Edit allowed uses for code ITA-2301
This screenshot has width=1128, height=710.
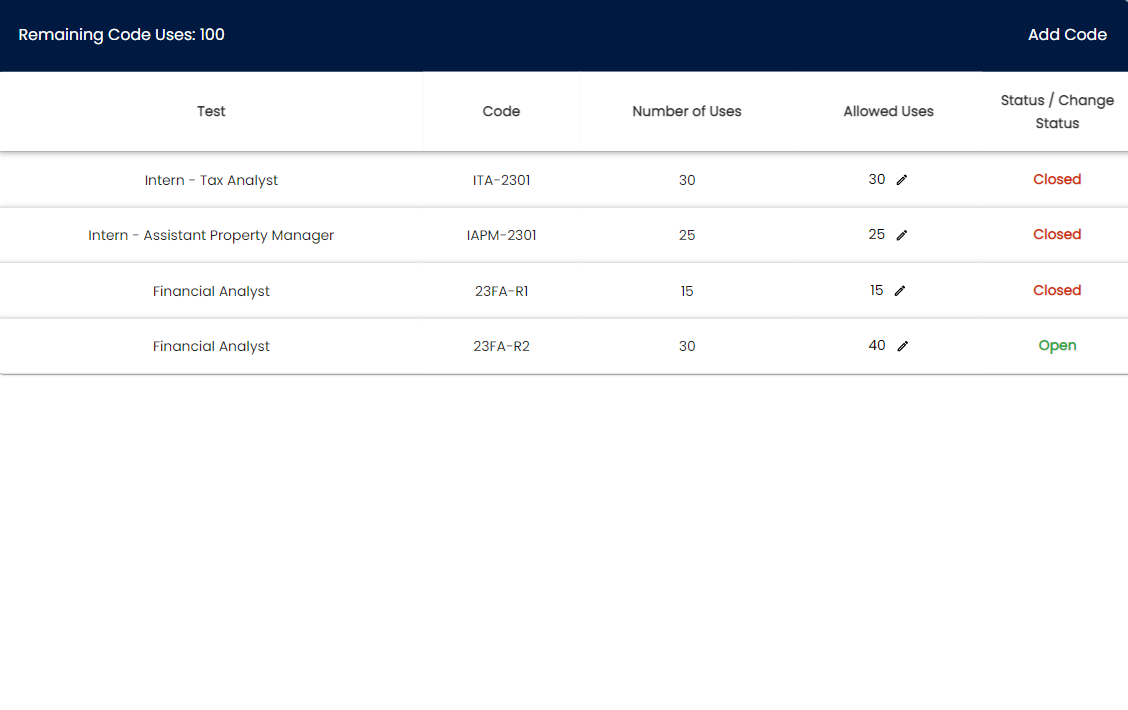pos(902,180)
